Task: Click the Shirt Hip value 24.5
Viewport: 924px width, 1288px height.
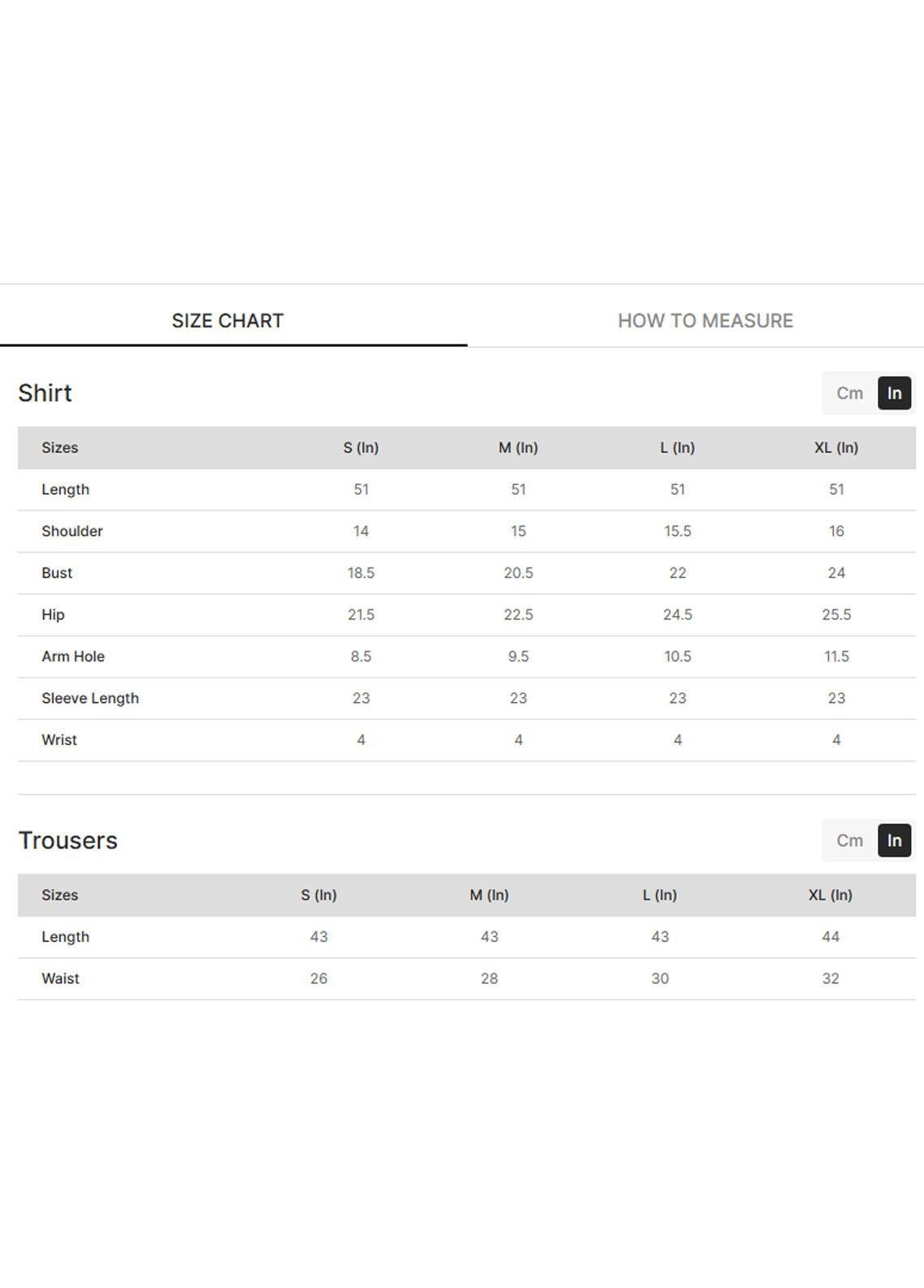Action: (x=678, y=614)
